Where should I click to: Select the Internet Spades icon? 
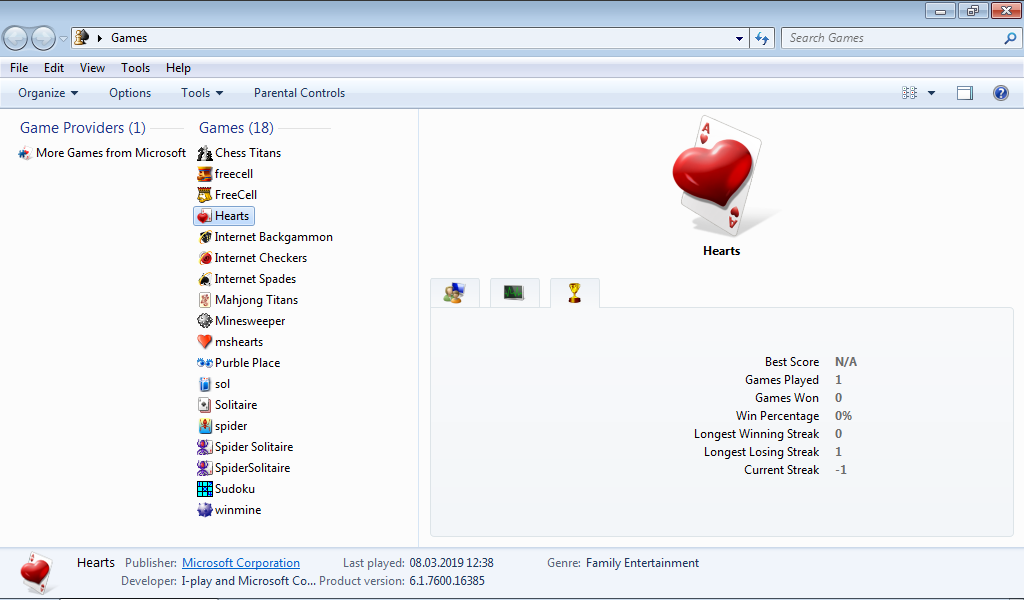pyautogui.click(x=205, y=279)
